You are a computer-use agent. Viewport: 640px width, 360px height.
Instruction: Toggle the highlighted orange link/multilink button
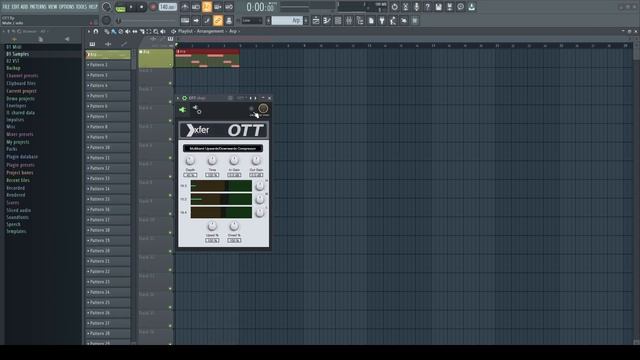click(218, 20)
